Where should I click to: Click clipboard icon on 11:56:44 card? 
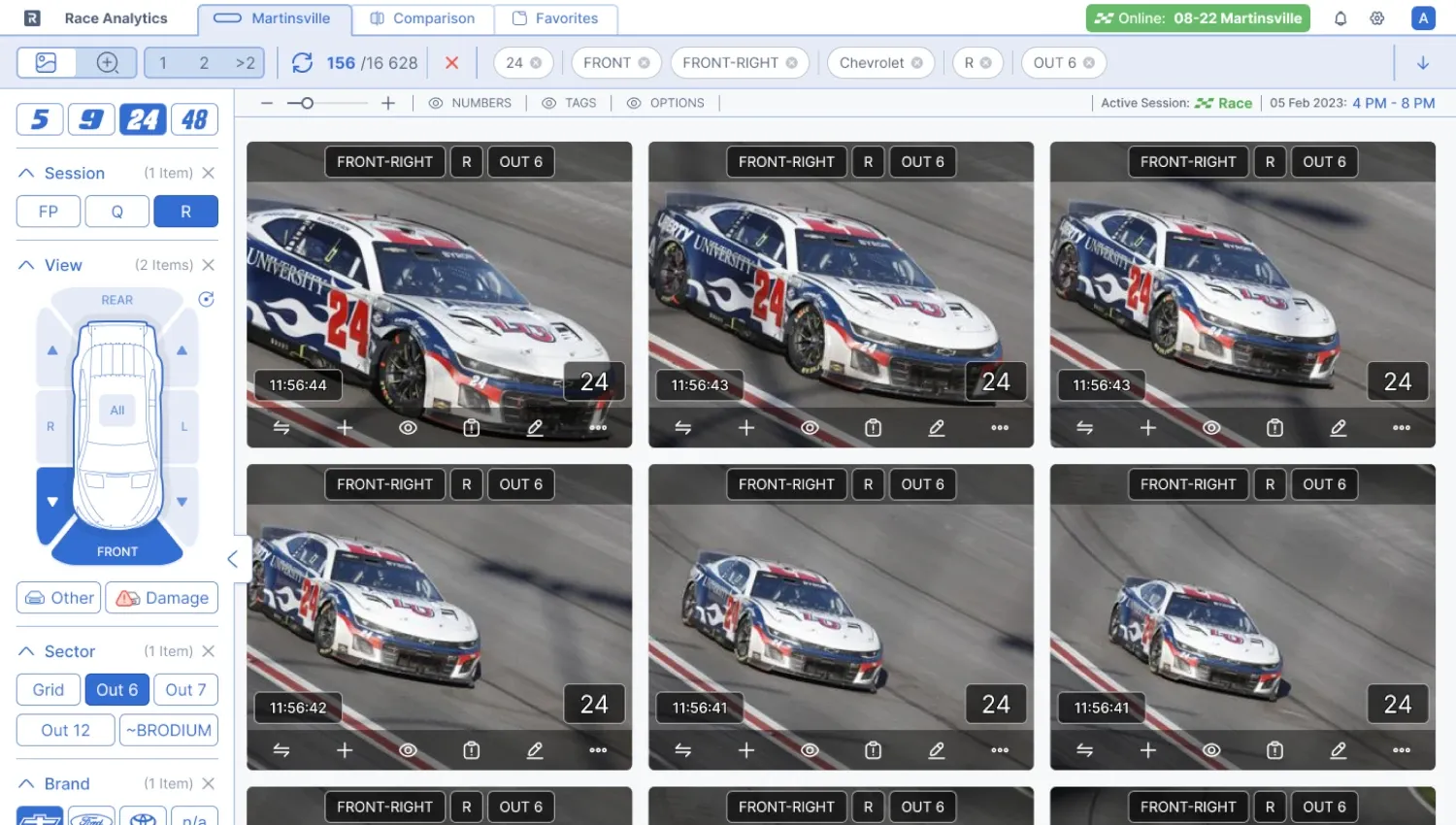click(x=472, y=428)
